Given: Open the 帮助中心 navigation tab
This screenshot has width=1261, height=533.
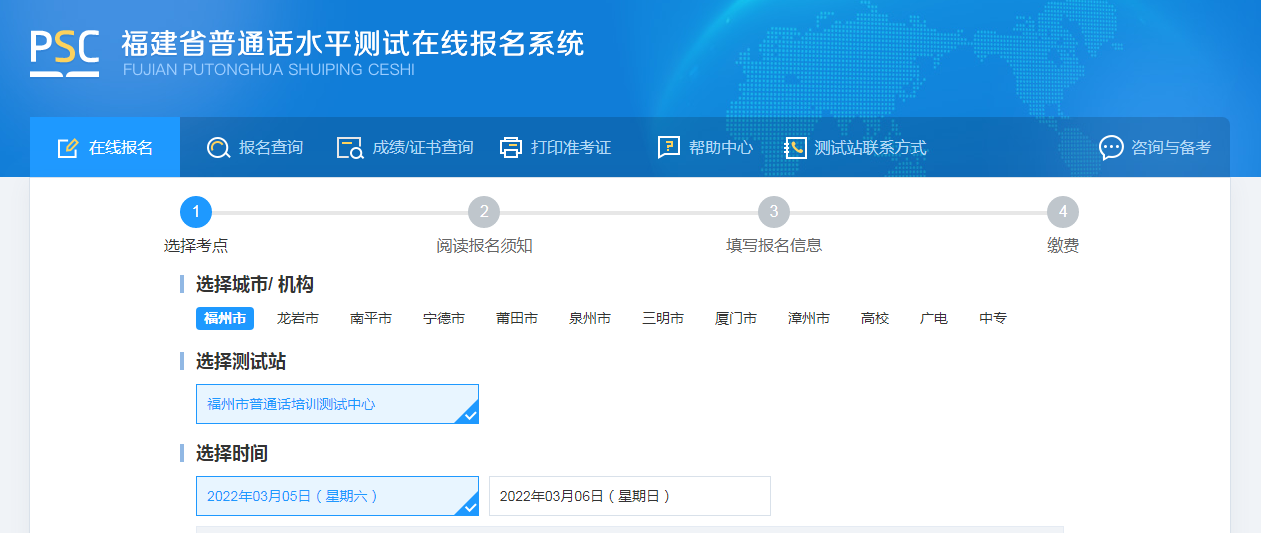Looking at the screenshot, I should (720, 148).
